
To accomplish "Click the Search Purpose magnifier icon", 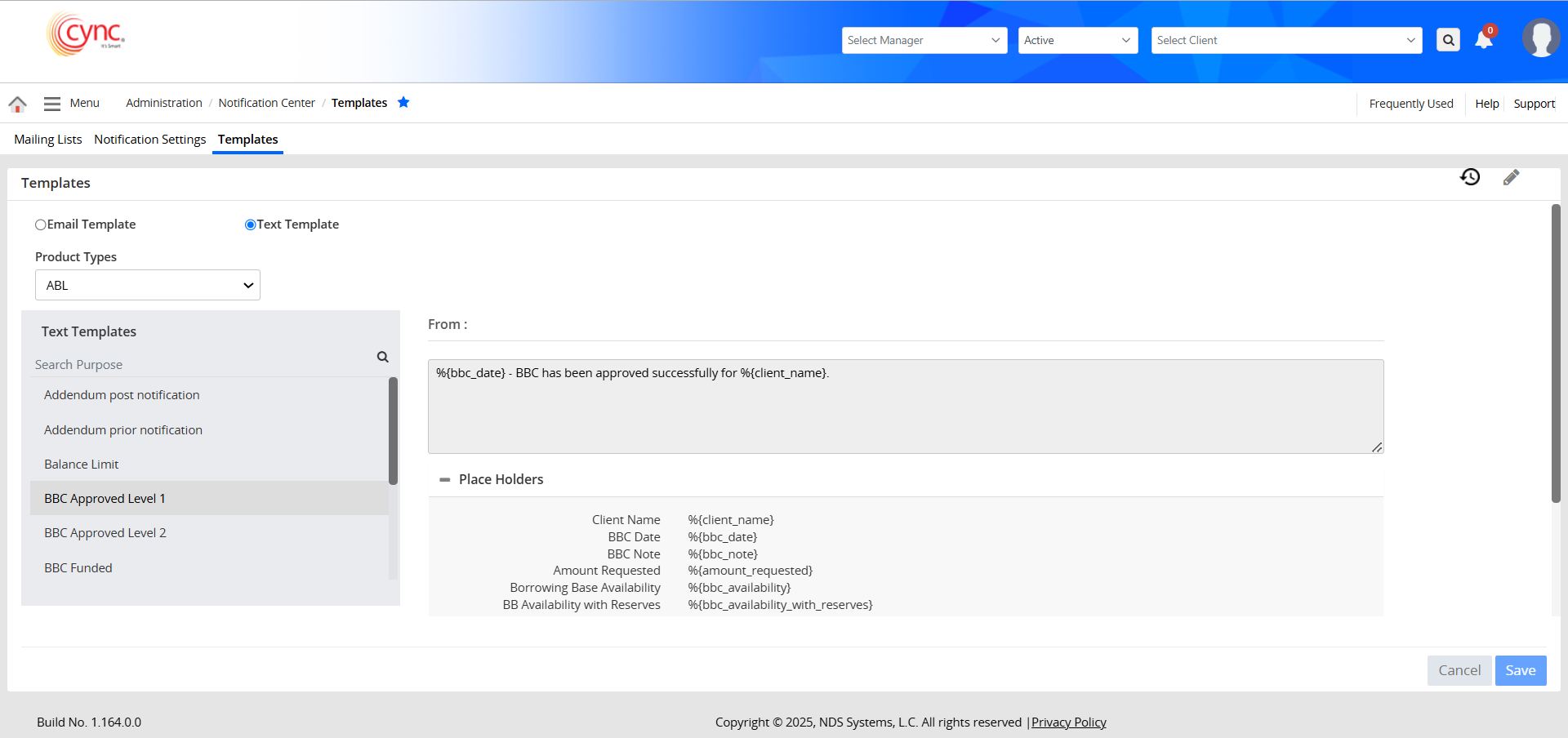I will point(382,357).
